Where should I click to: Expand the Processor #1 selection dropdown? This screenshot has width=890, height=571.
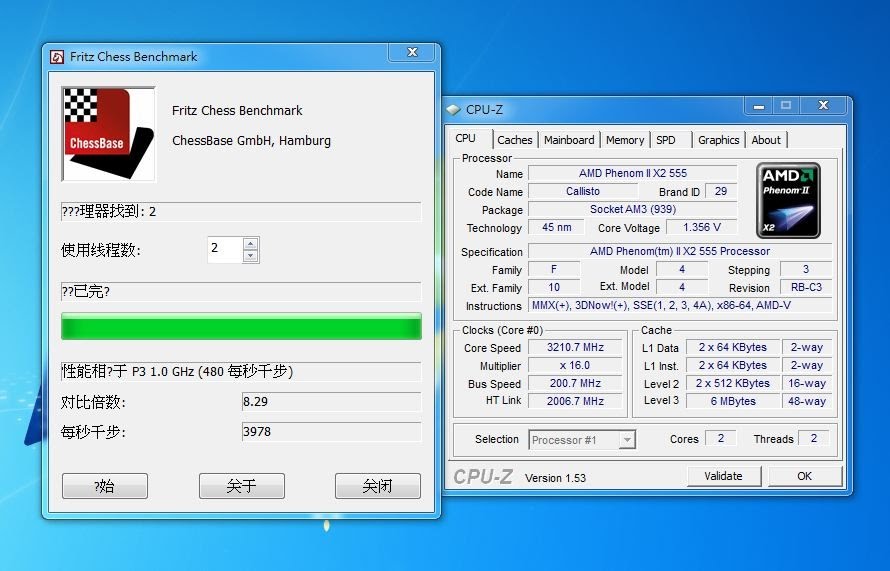tap(627, 440)
